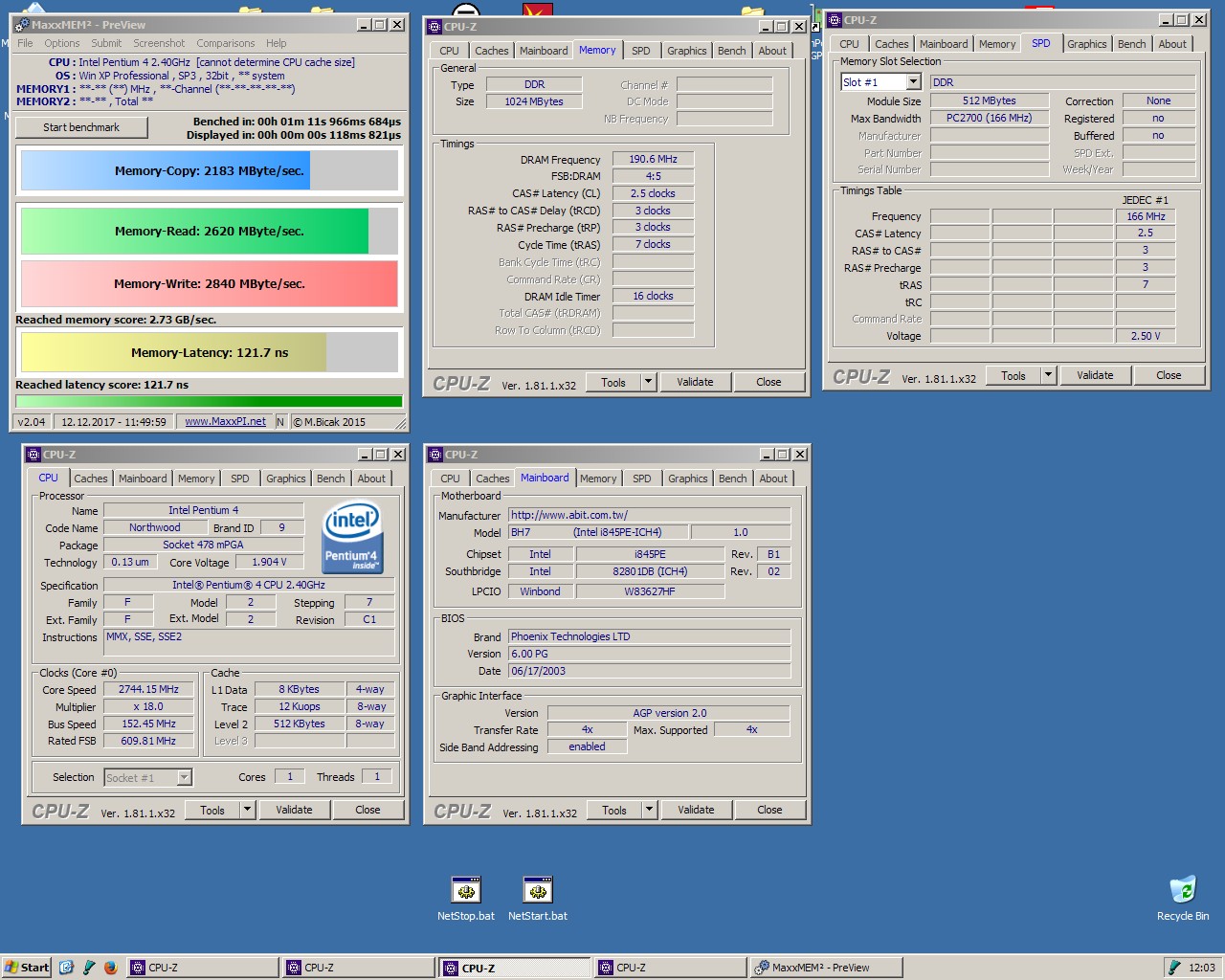
Task: Click Validate in CPU-Z Memory window
Action: click(x=696, y=382)
